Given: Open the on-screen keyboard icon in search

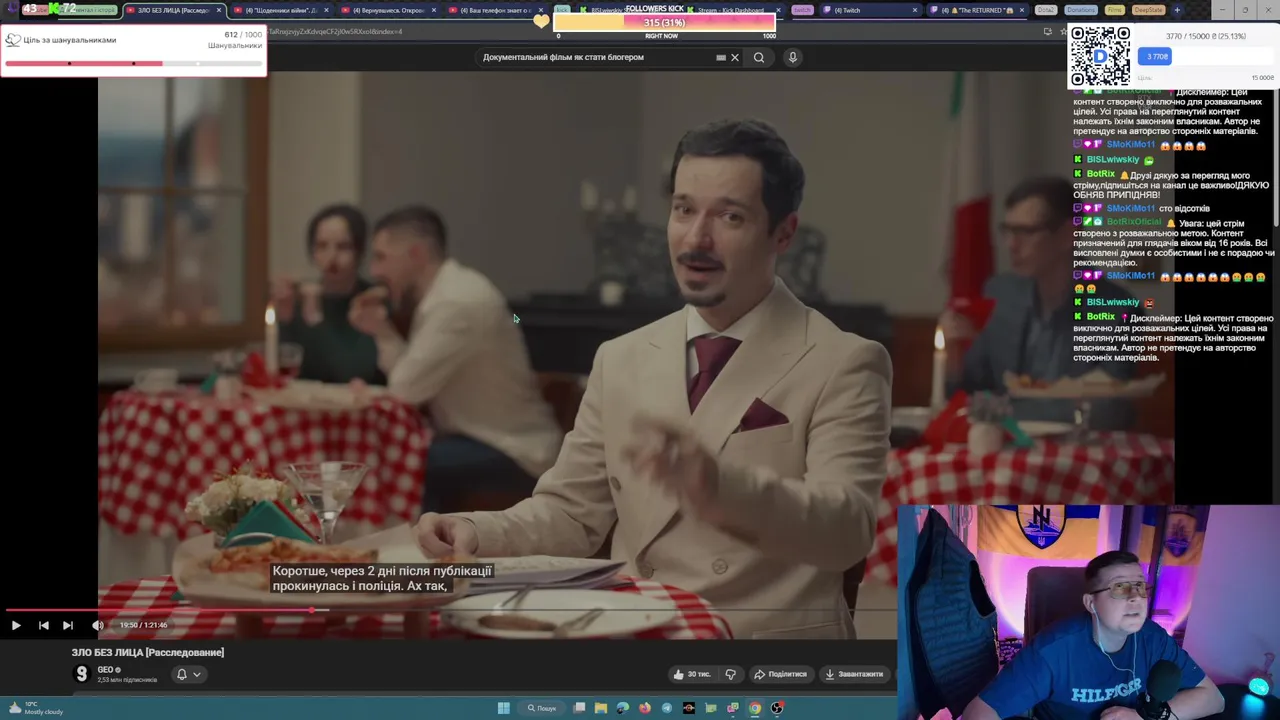Looking at the screenshot, I should point(721,57).
